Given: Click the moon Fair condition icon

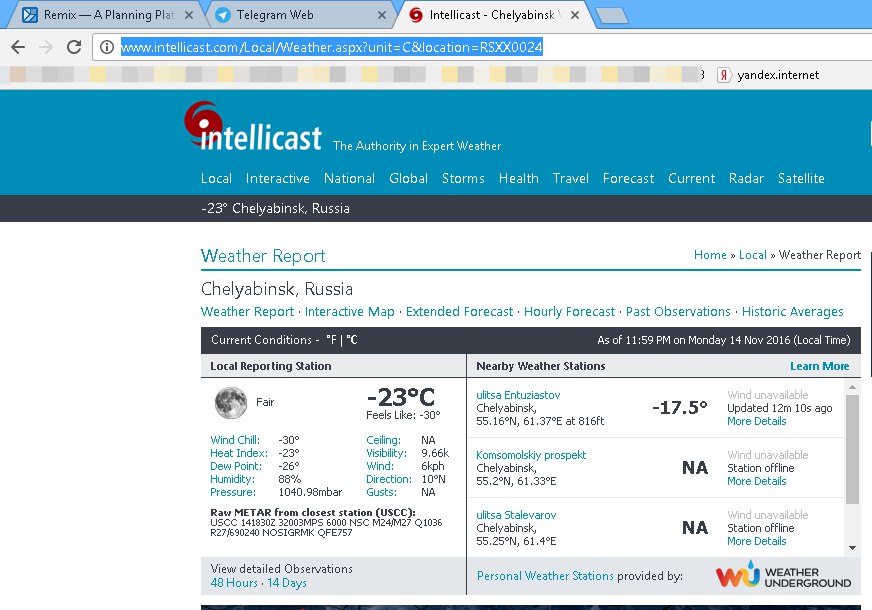Looking at the screenshot, I should click(231, 403).
